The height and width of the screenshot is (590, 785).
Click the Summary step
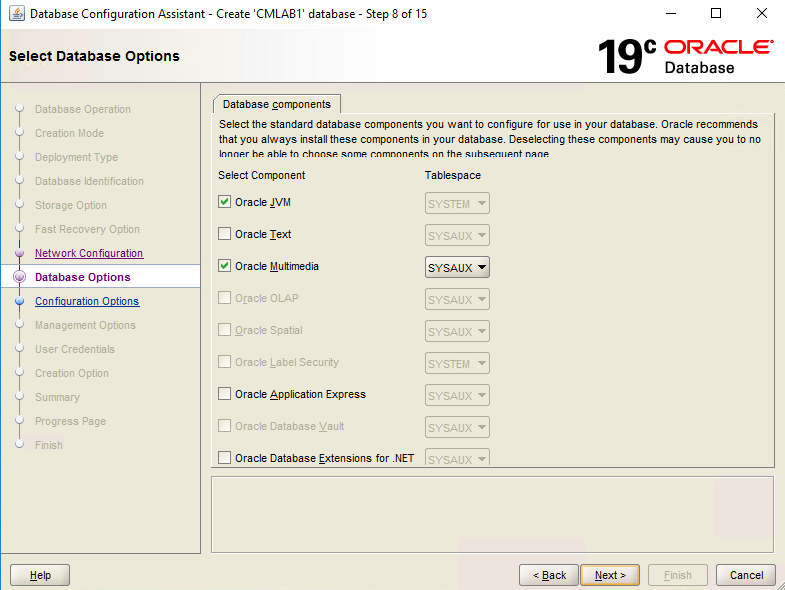pos(57,397)
